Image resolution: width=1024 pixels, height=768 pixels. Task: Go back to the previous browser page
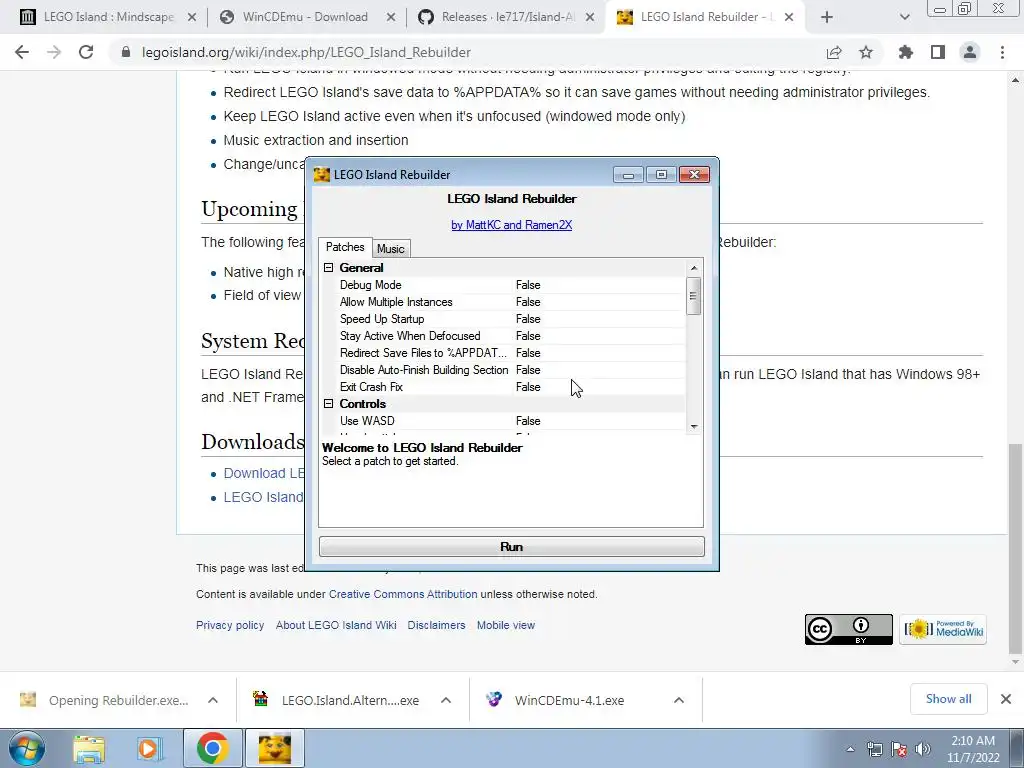click(x=22, y=52)
